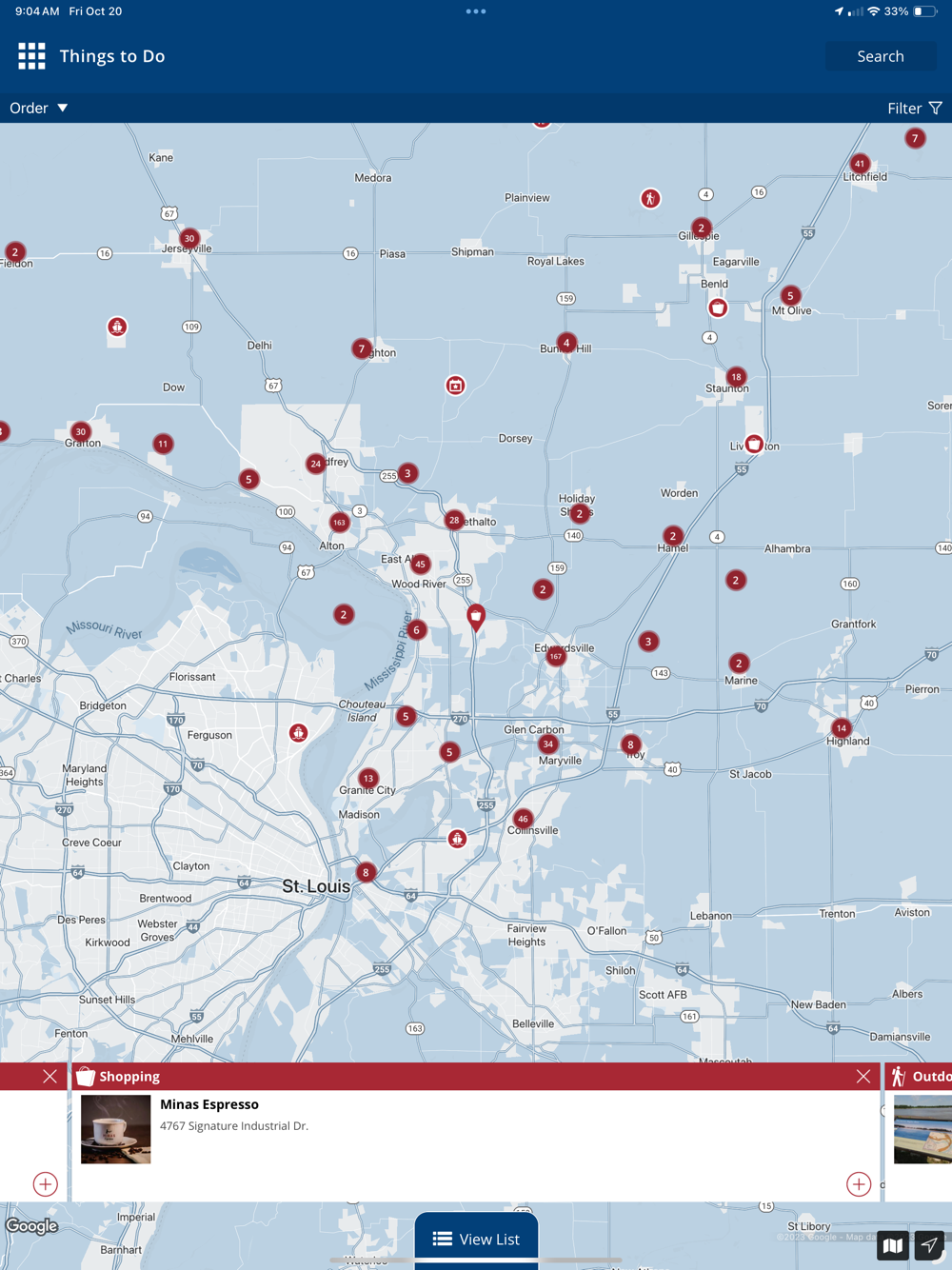Open the 2 cluster at Marine
This screenshot has width=952, height=1270.
pyautogui.click(x=739, y=664)
